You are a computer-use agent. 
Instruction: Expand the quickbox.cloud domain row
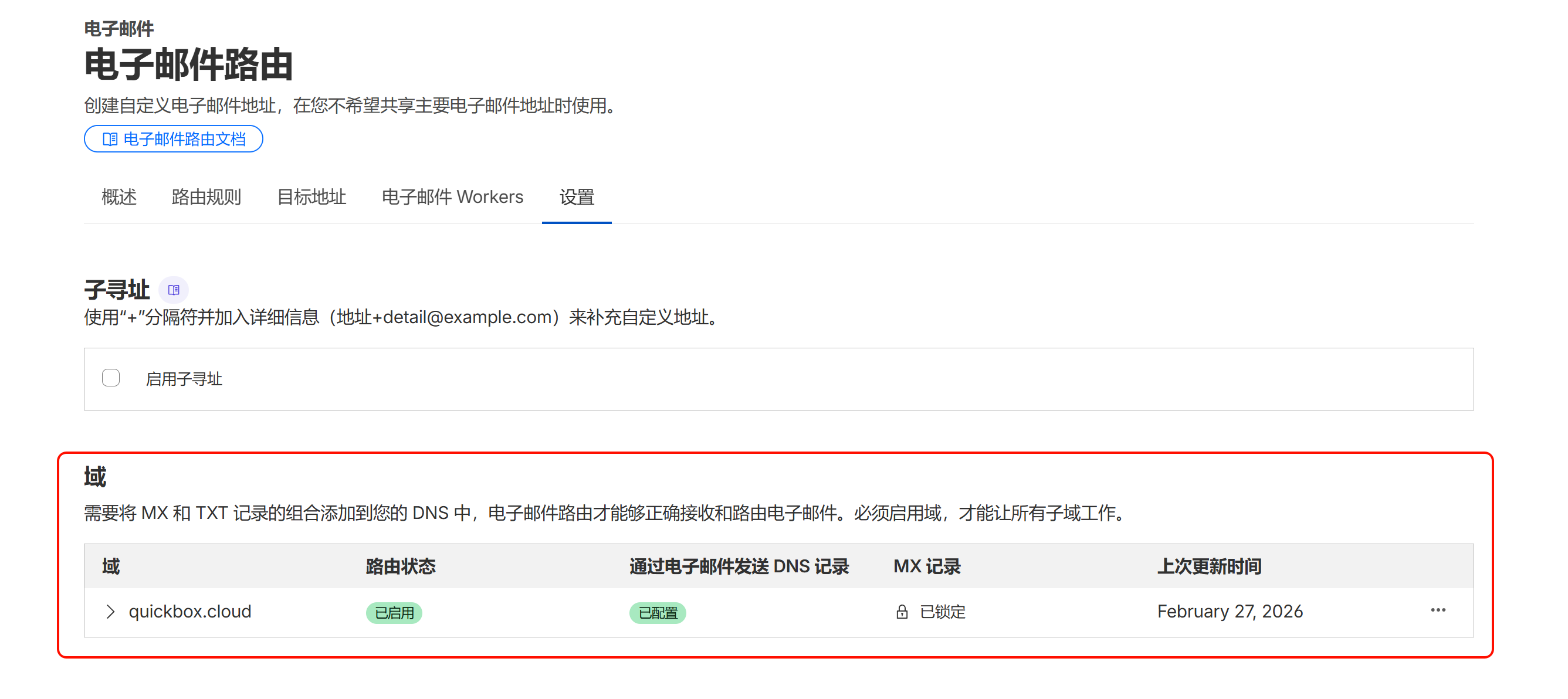(x=110, y=612)
